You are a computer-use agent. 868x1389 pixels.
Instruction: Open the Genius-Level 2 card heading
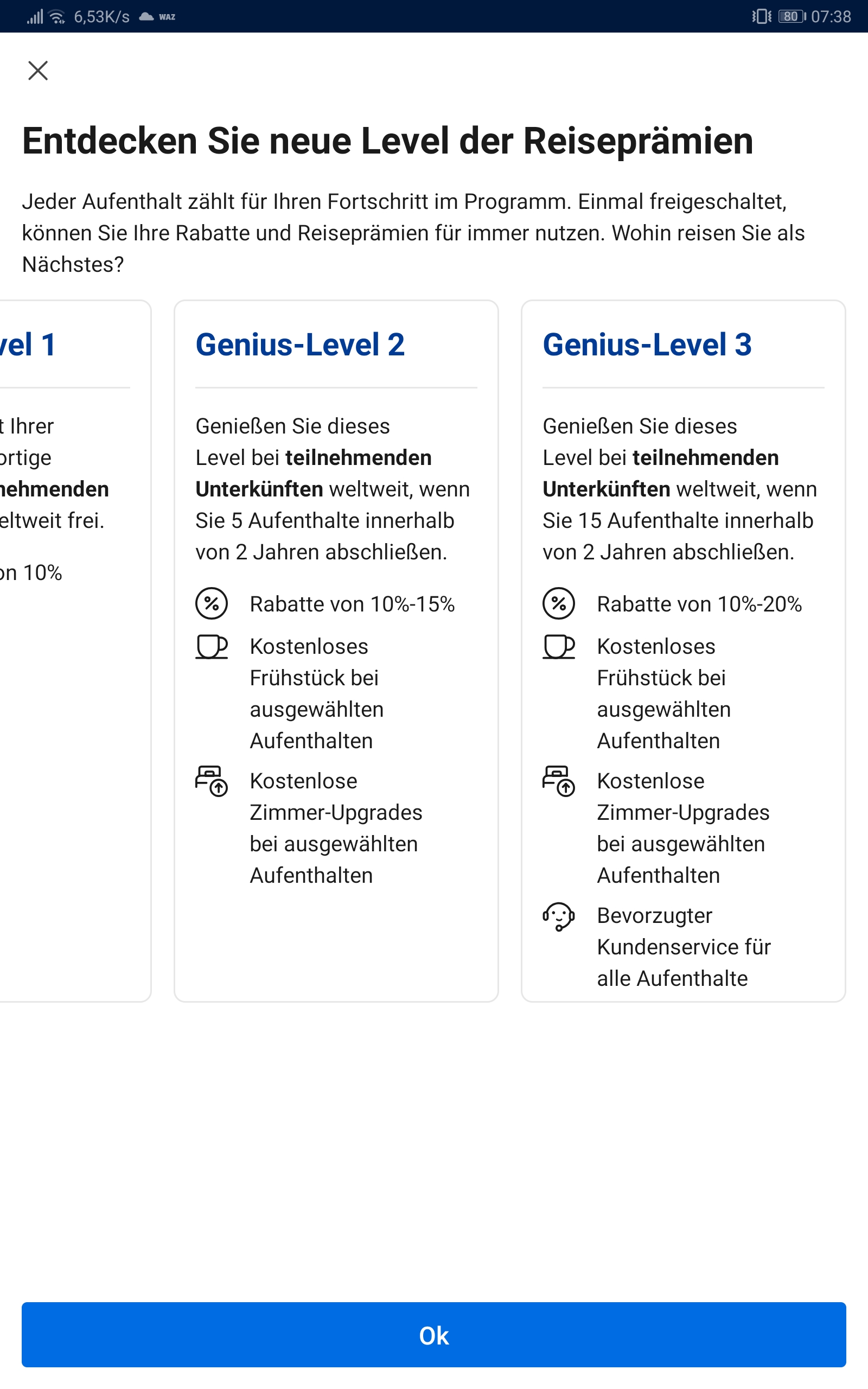point(300,345)
